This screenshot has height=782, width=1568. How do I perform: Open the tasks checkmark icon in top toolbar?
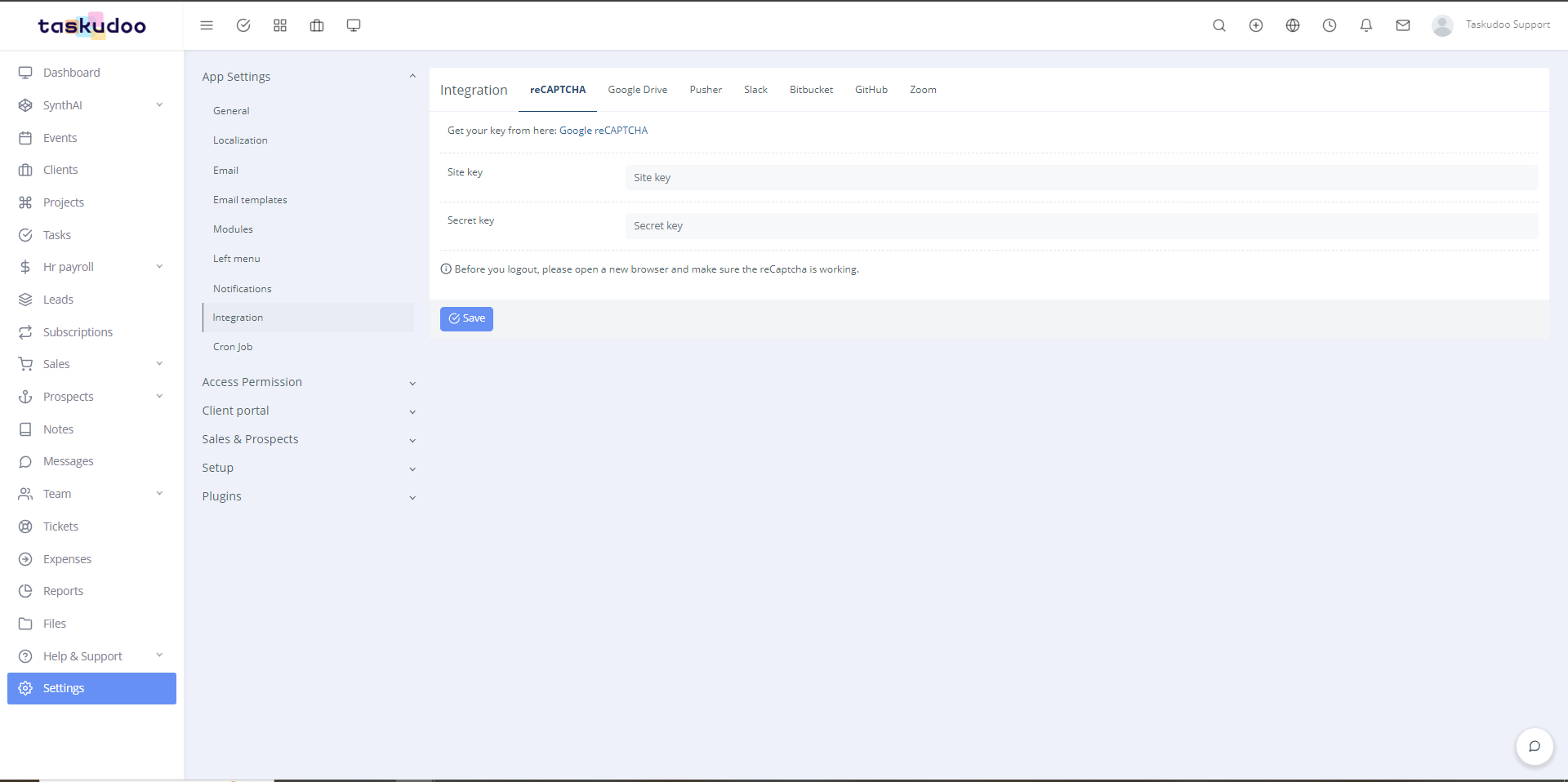[x=243, y=25]
